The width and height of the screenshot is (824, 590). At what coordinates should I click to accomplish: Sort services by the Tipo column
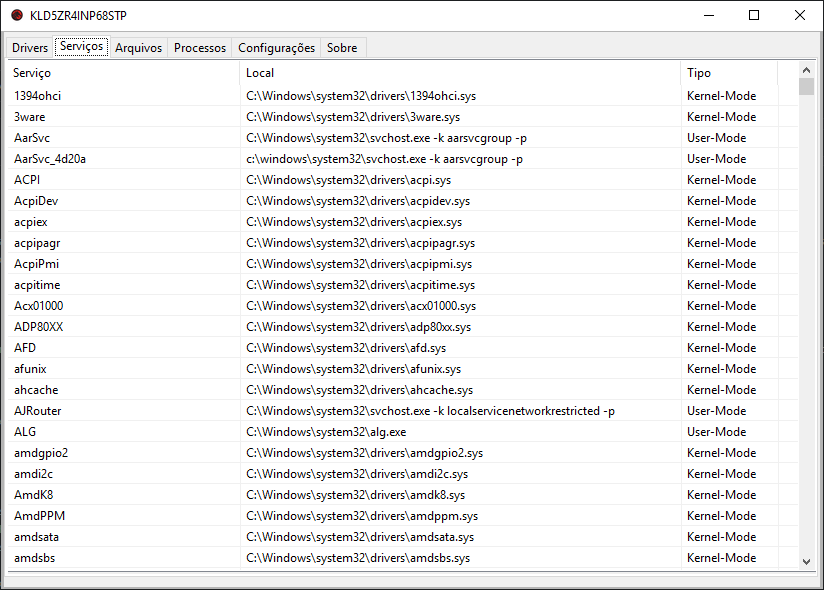(700, 73)
